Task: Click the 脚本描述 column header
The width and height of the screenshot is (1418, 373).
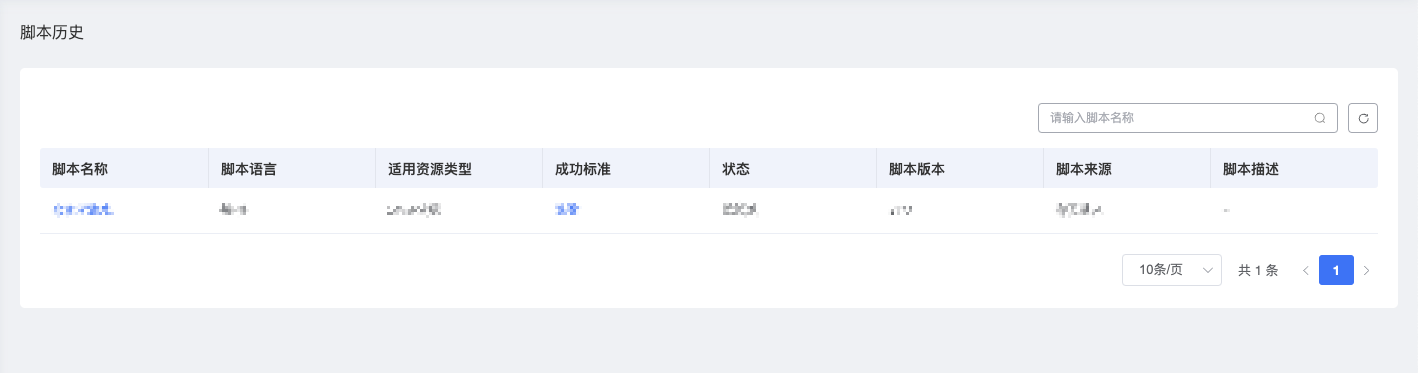Action: [1251, 169]
